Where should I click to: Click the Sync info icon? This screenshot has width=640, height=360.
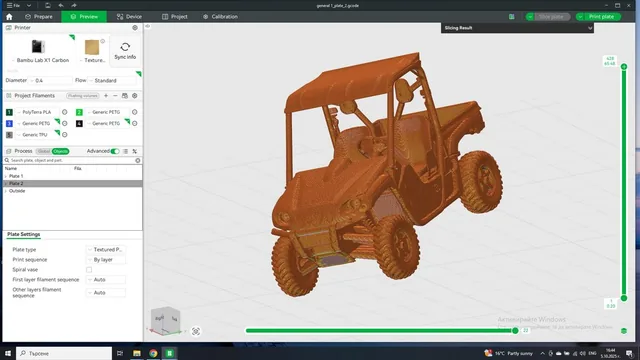[125, 47]
